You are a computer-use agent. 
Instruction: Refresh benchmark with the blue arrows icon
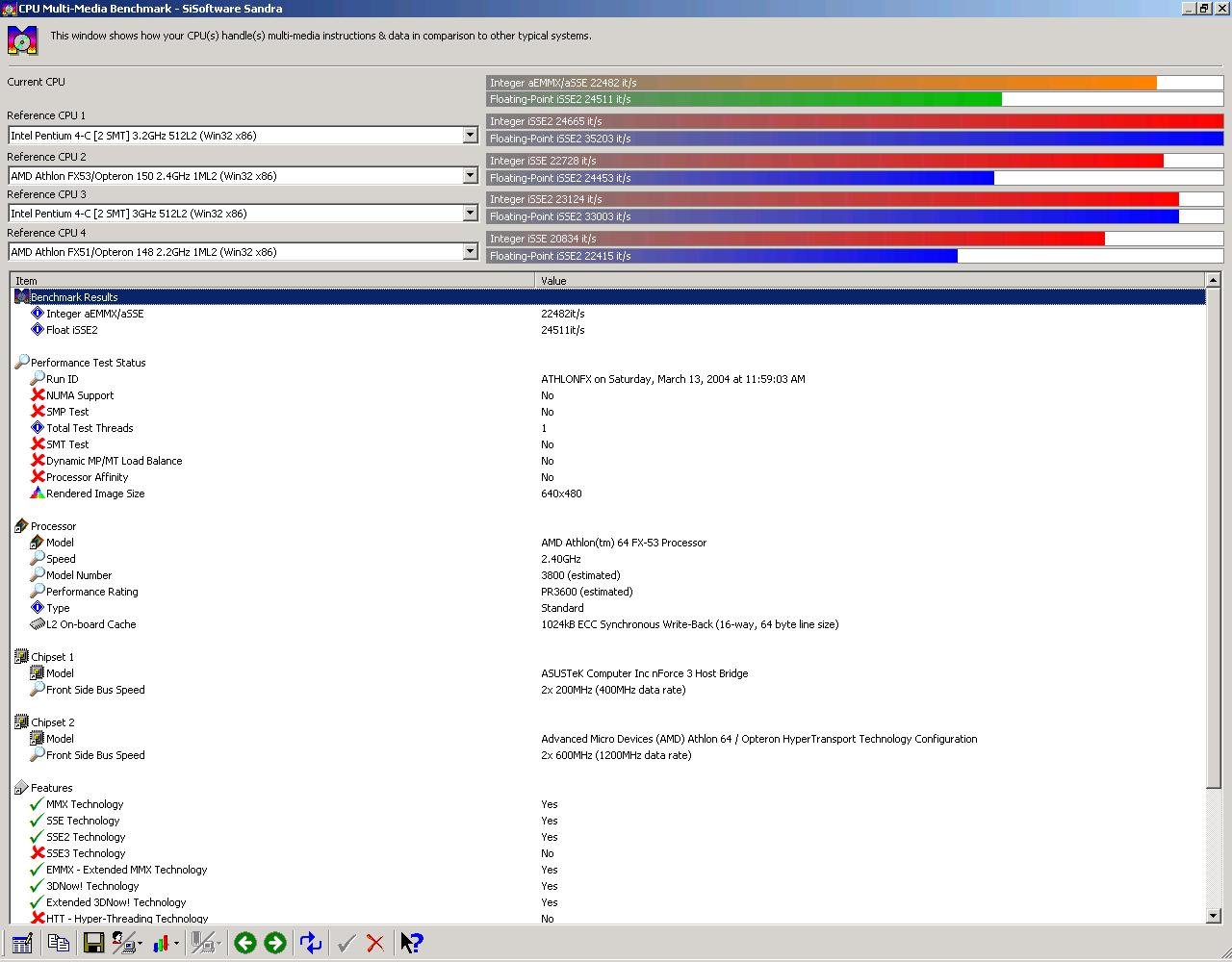[x=310, y=943]
